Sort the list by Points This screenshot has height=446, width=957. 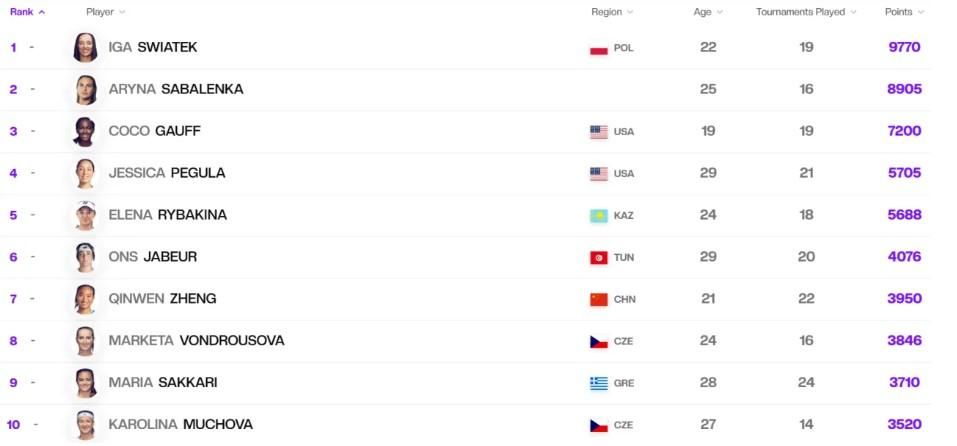(x=905, y=12)
